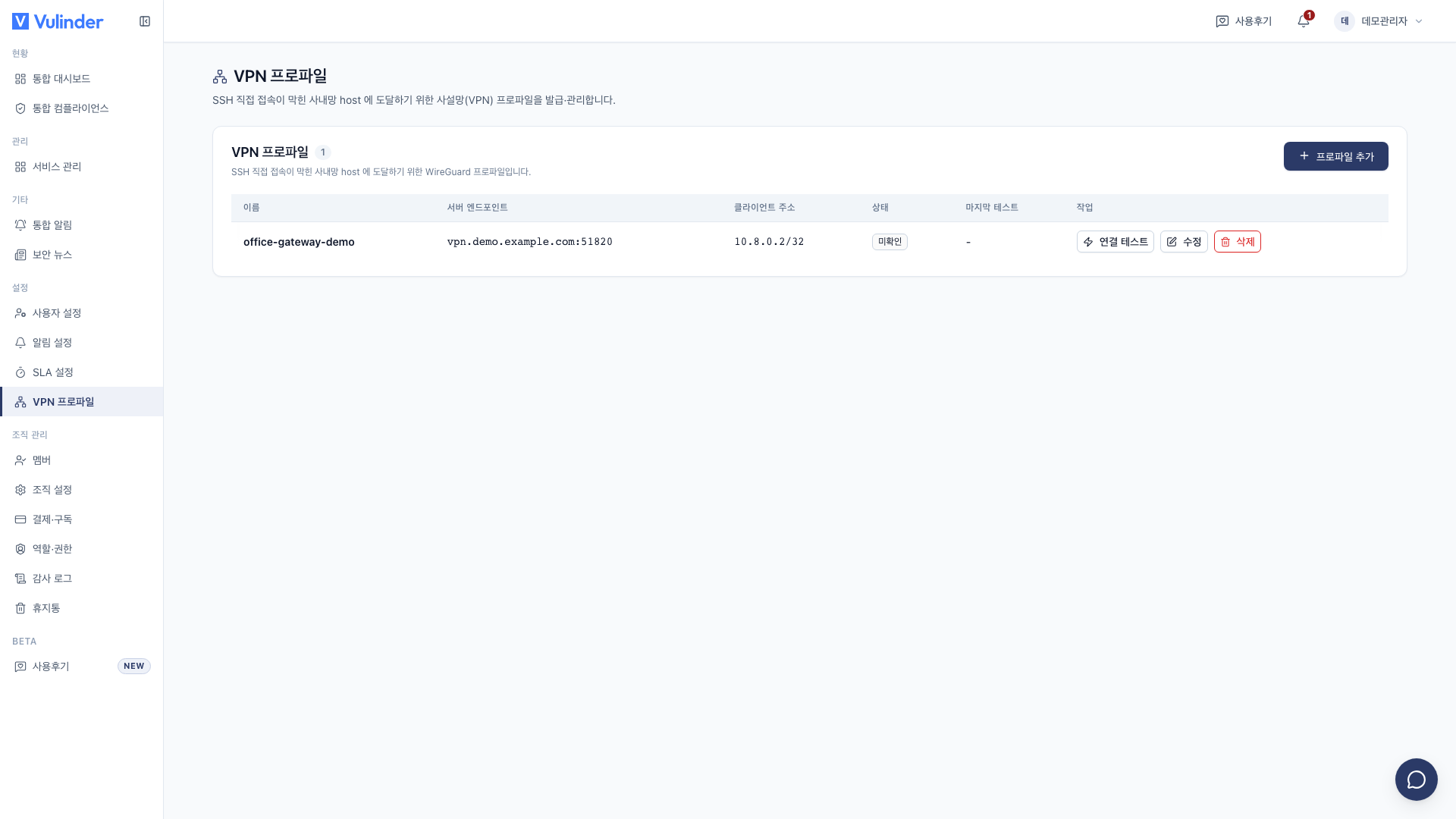1456x819 pixels.
Task: Open the chat support bubble
Action: click(x=1417, y=780)
